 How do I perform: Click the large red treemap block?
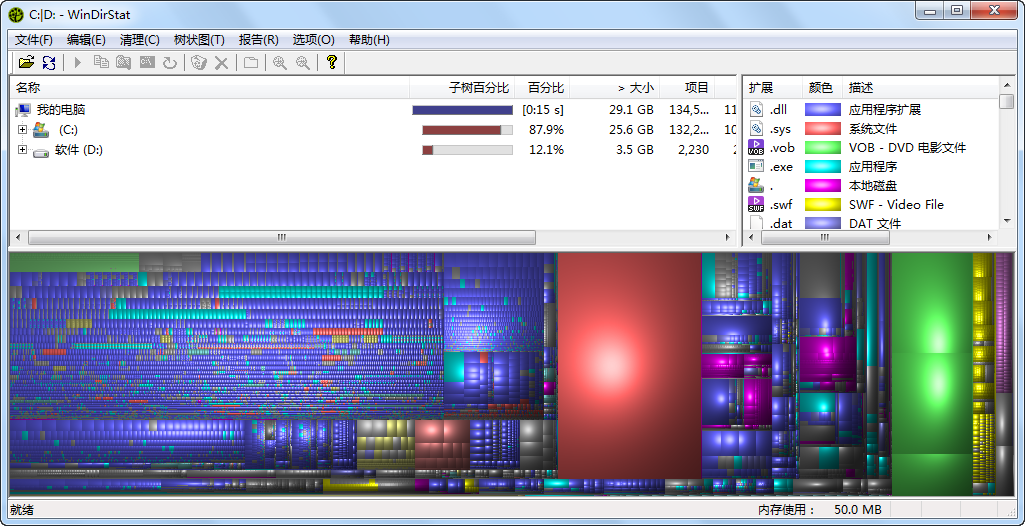(629, 365)
